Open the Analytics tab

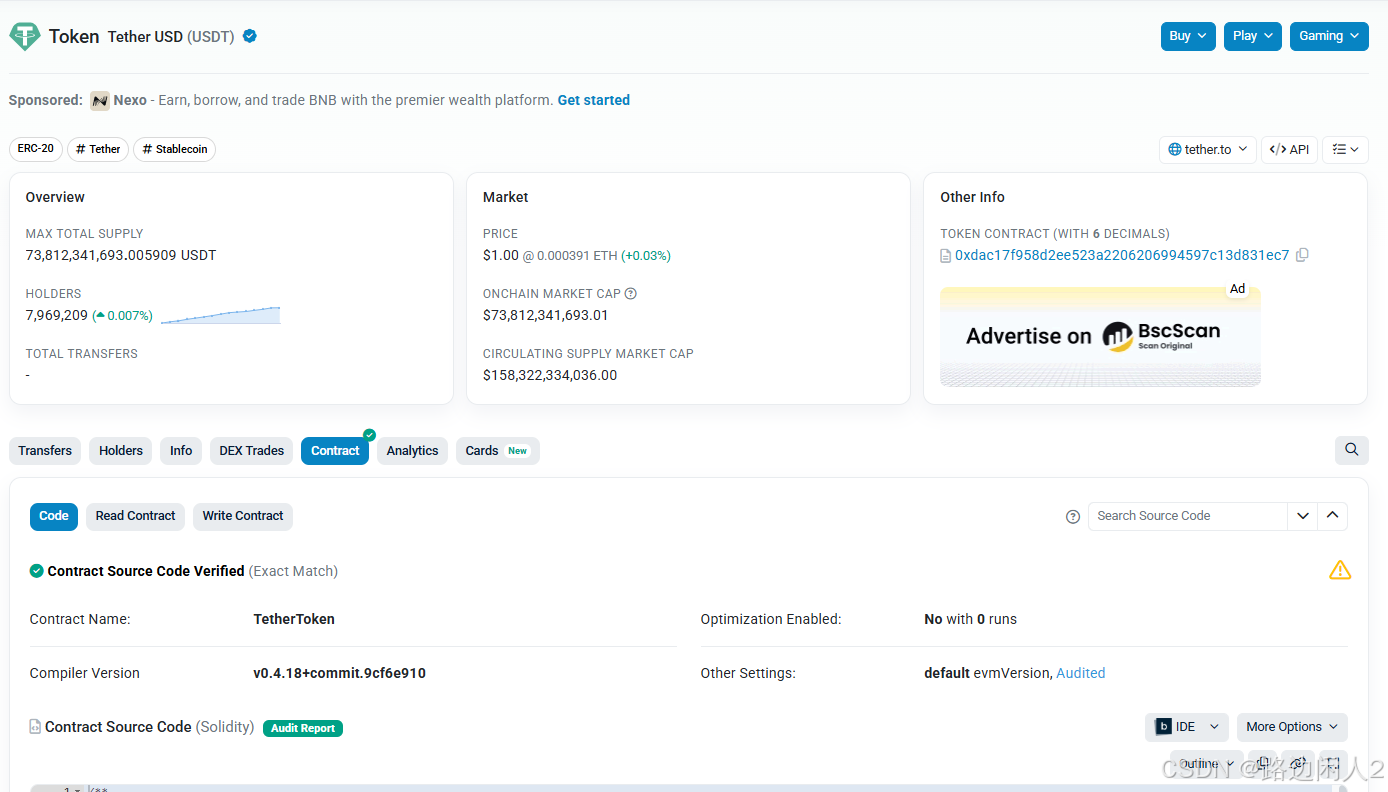tap(412, 451)
